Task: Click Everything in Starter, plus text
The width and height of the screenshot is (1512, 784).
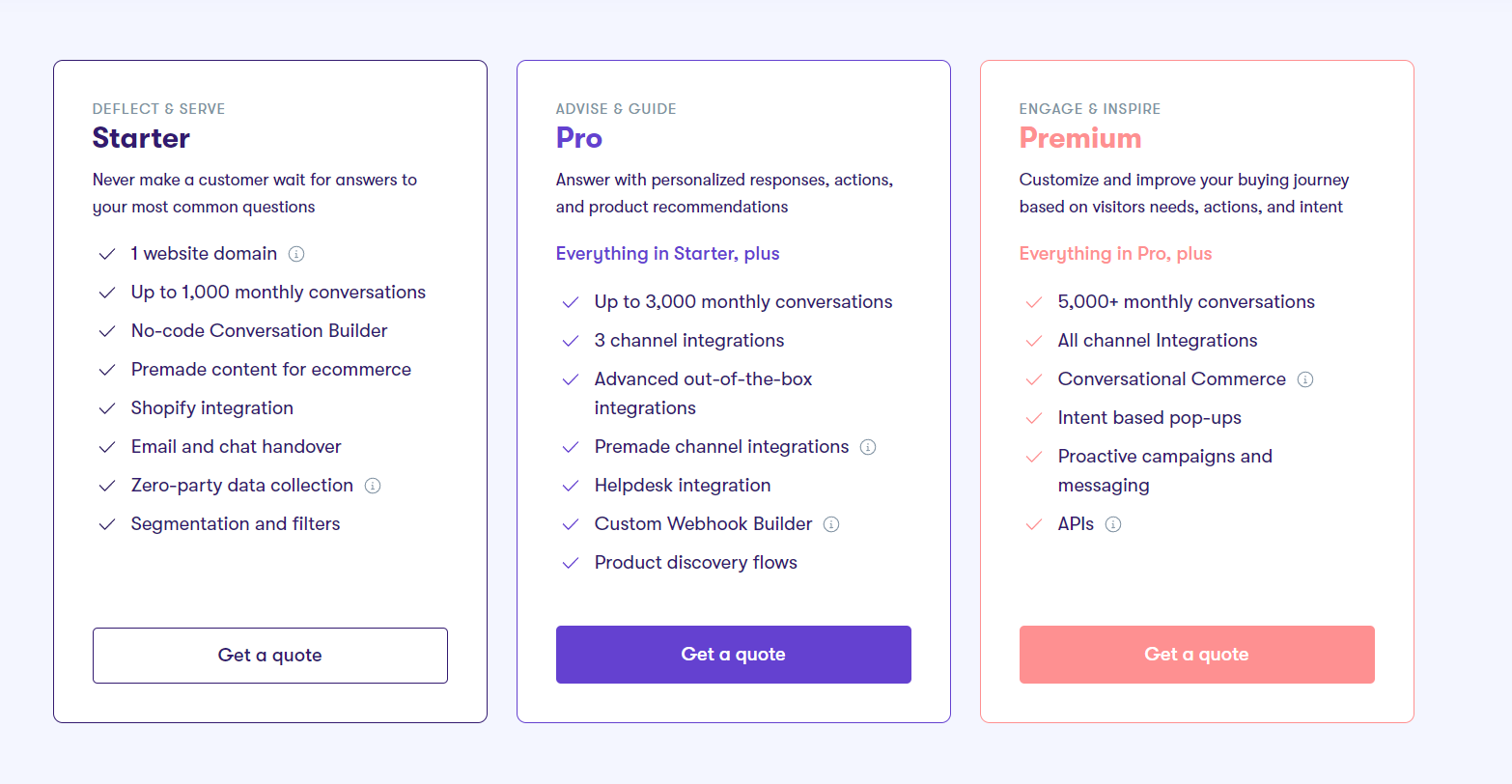Action: click(668, 254)
